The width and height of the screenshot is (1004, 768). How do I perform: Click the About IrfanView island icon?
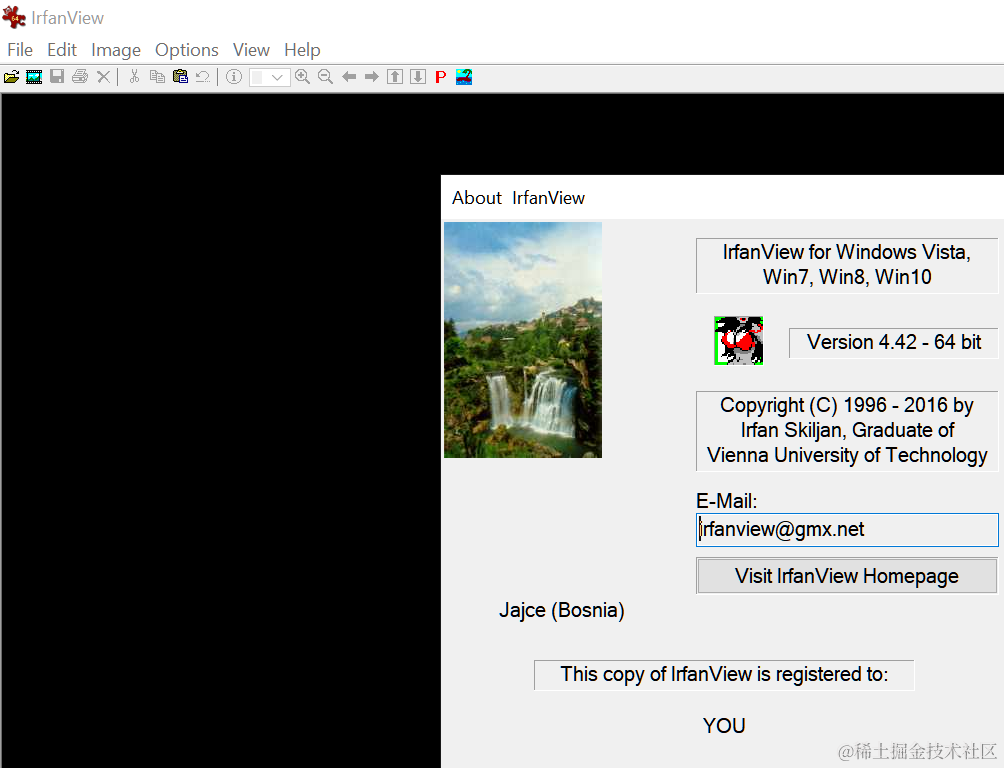(464, 77)
